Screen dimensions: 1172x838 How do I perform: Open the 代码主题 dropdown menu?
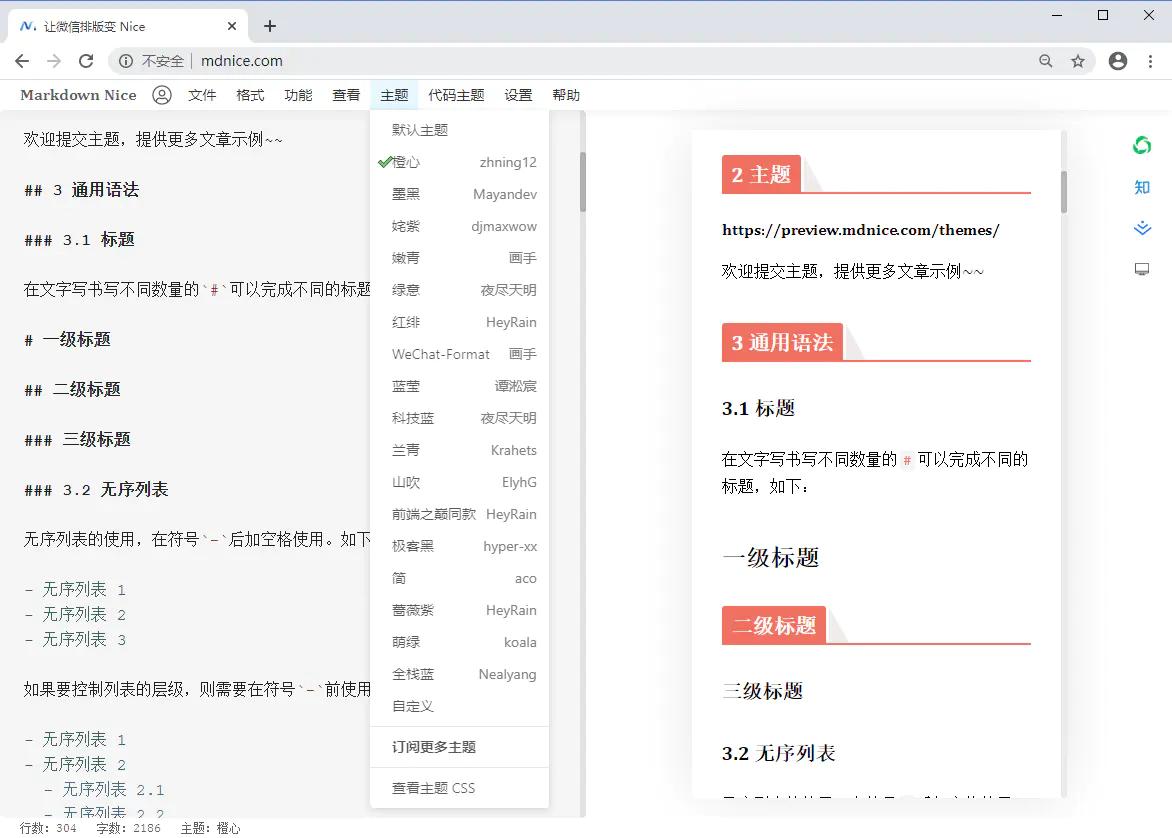[x=455, y=95]
